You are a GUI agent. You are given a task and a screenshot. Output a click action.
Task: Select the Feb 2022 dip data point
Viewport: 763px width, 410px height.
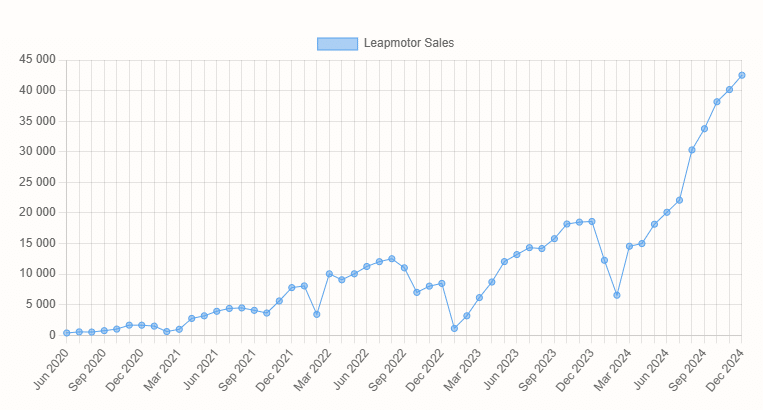(x=317, y=314)
